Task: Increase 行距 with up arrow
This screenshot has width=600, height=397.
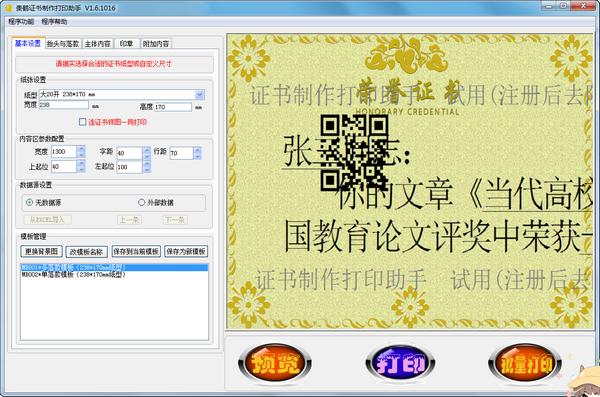Action: [x=197, y=150]
